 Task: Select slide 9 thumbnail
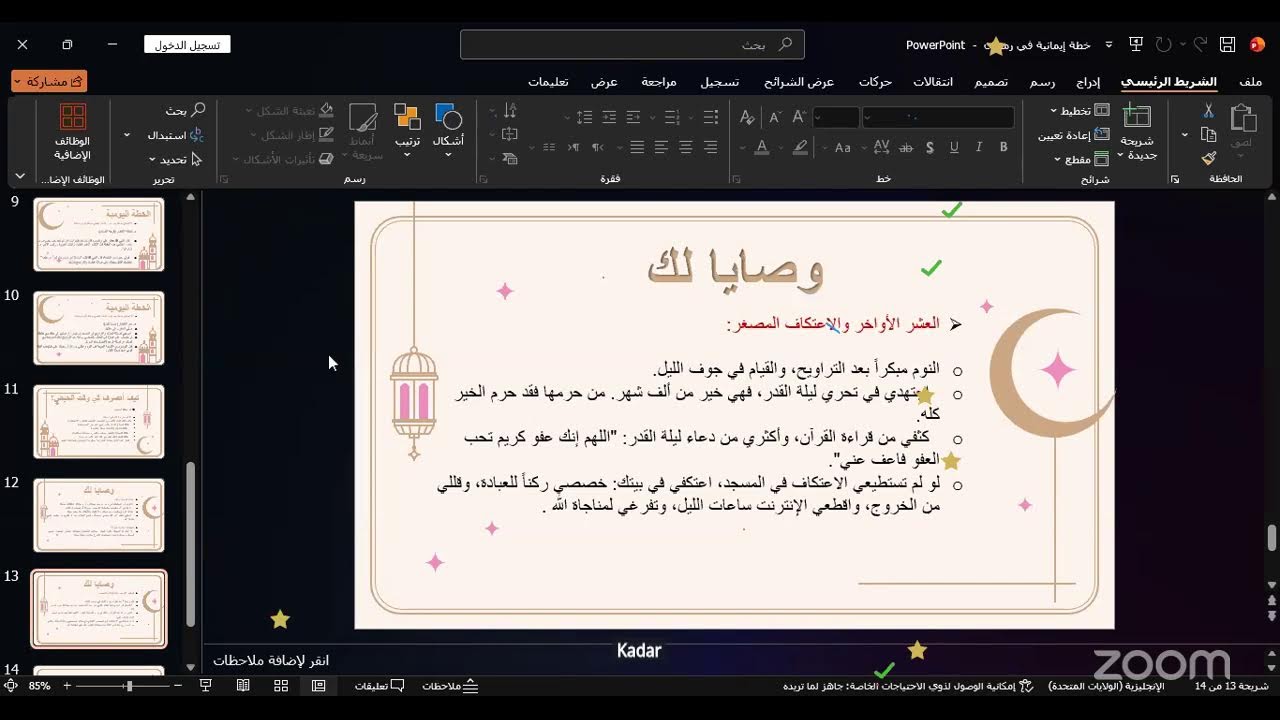coord(99,234)
